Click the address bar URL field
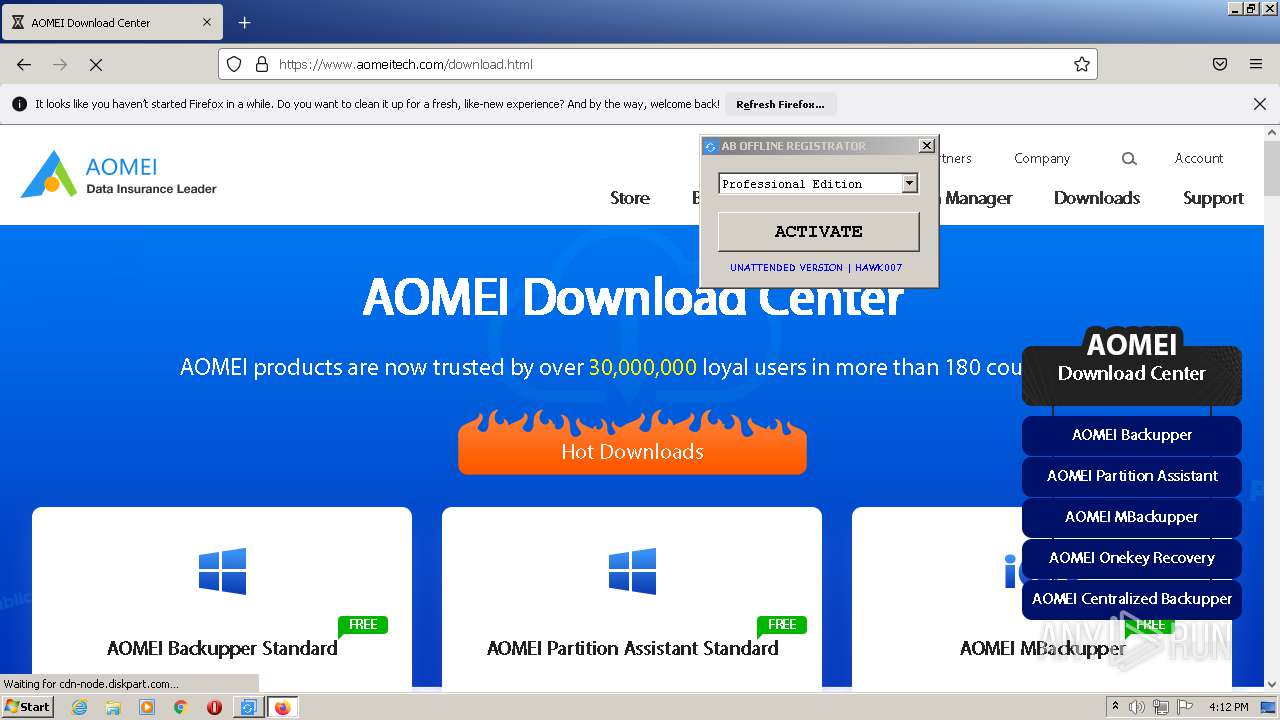1280x720 pixels. tap(660, 64)
